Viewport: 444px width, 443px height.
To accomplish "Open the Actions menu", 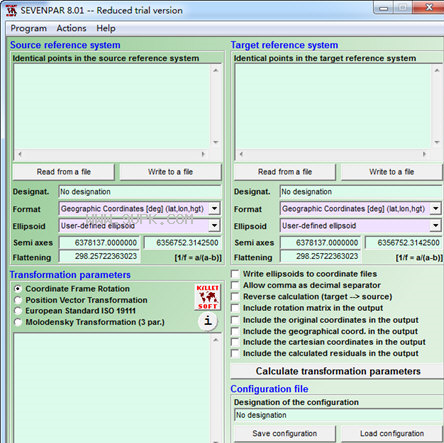I will pos(71,28).
